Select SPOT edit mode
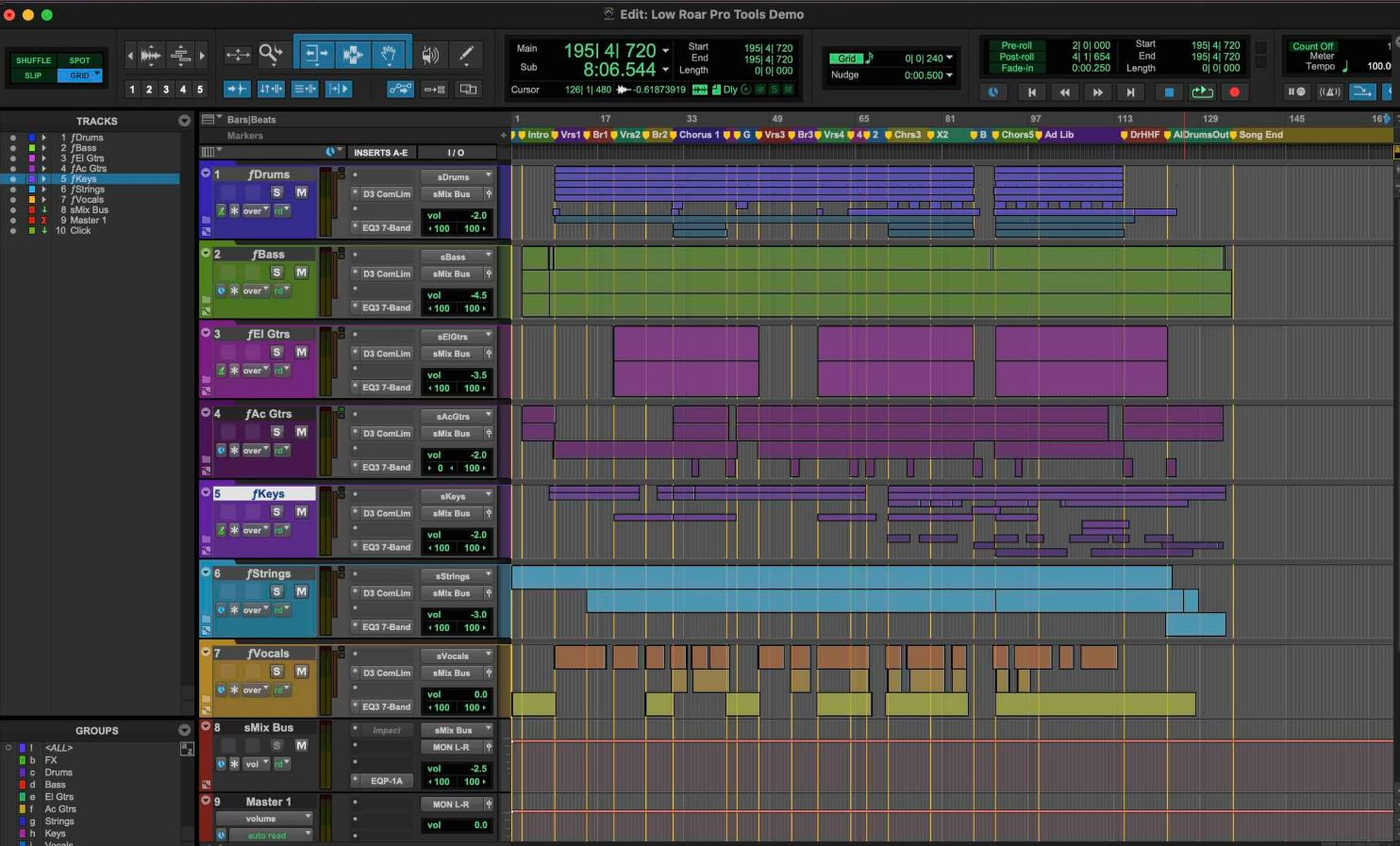1400x846 pixels. coord(80,60)
